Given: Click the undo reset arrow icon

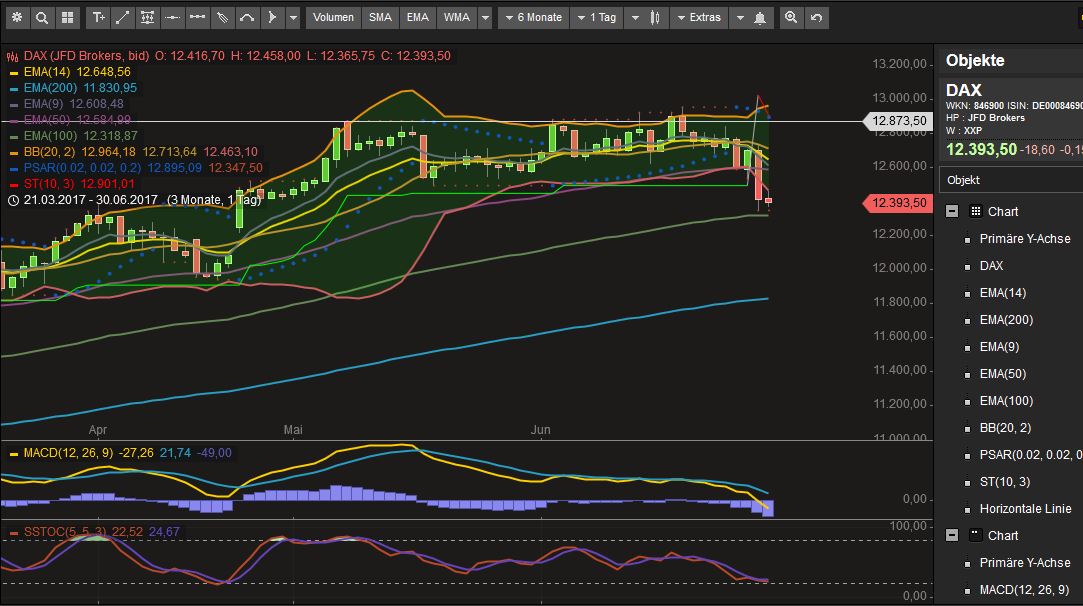Looking at the screenshot, I should (x=816, y=17).
